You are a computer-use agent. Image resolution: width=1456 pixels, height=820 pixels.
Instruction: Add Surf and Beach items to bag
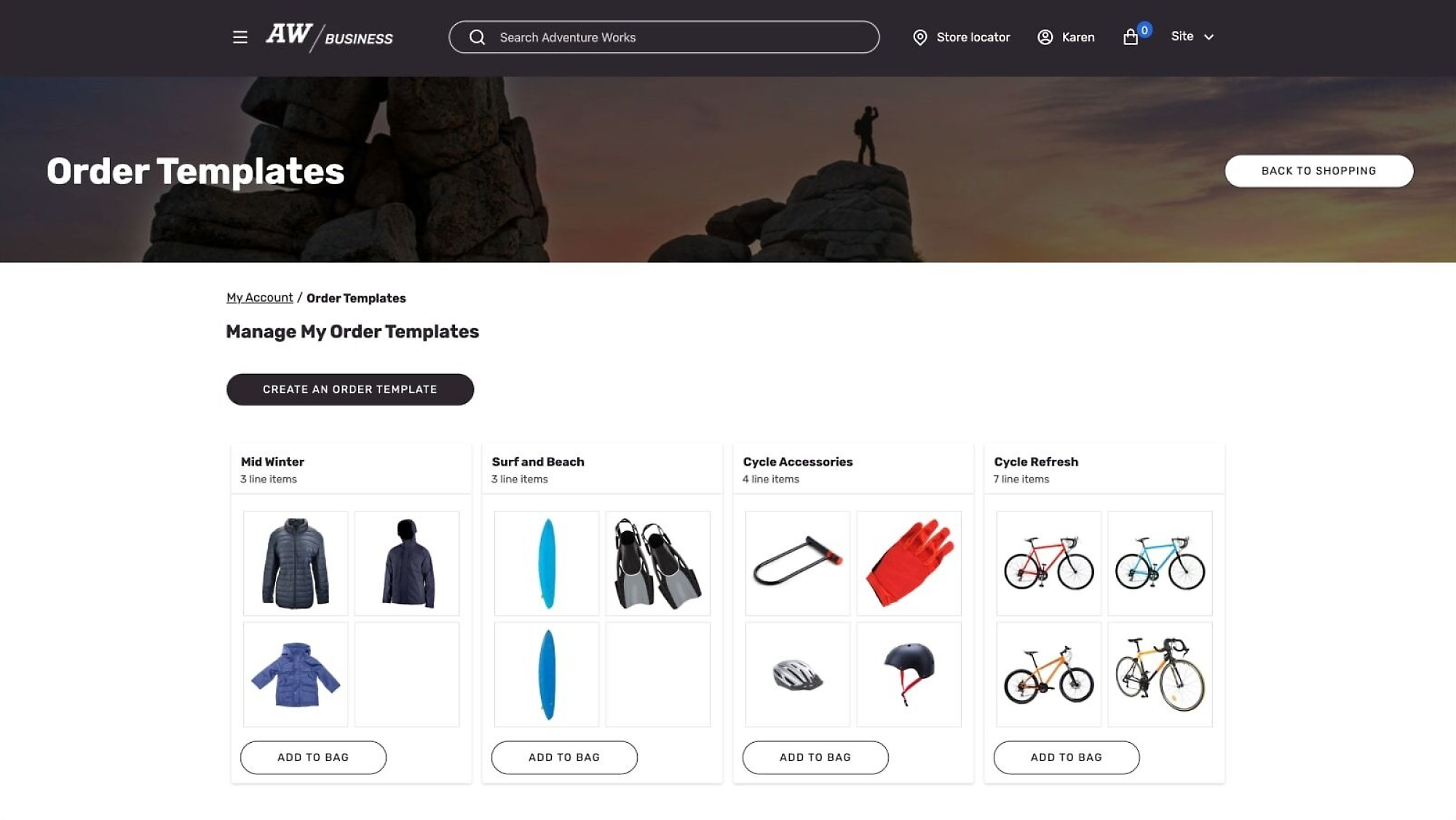point(564,757)
